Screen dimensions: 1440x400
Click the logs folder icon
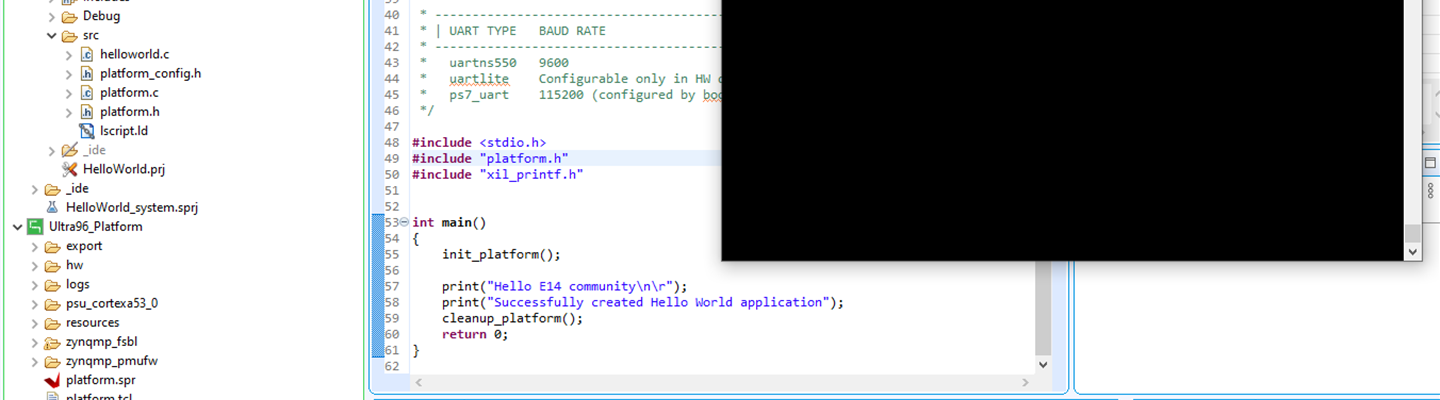pos(52,284)
